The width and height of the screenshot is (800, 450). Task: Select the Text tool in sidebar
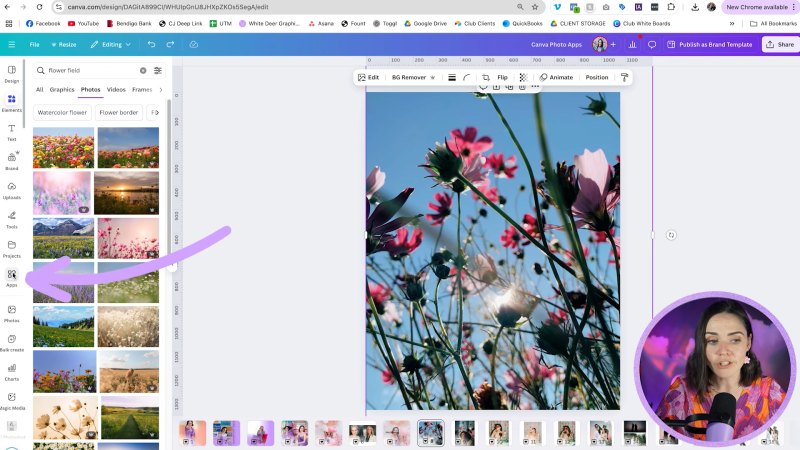(x=12, y=132)
